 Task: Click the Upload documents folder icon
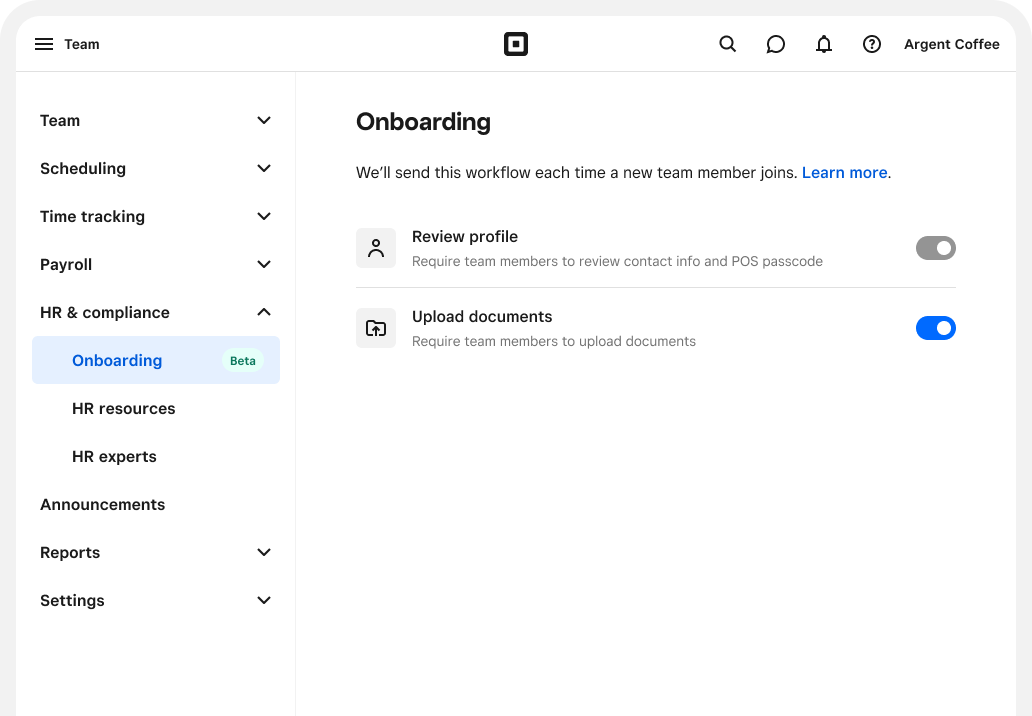pos(376,328)
